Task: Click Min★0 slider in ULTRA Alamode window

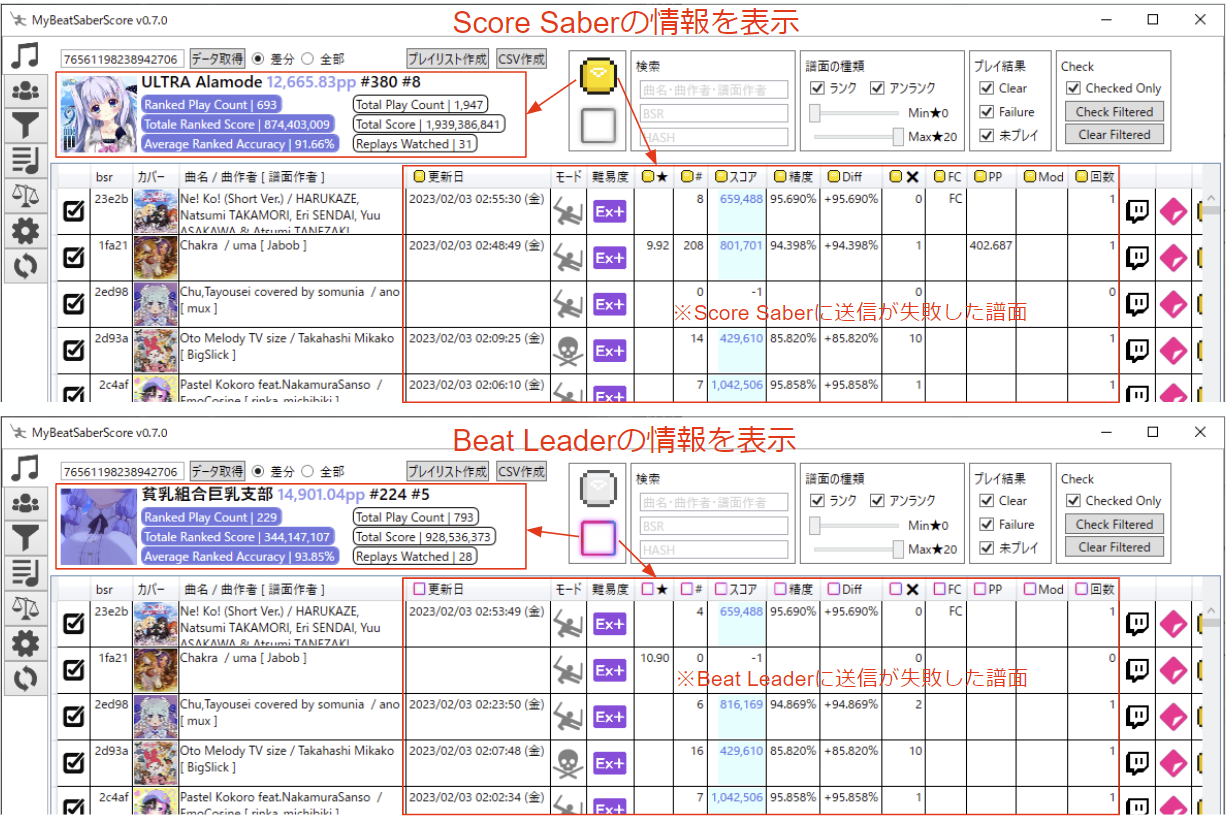Action: pos(854,112)
